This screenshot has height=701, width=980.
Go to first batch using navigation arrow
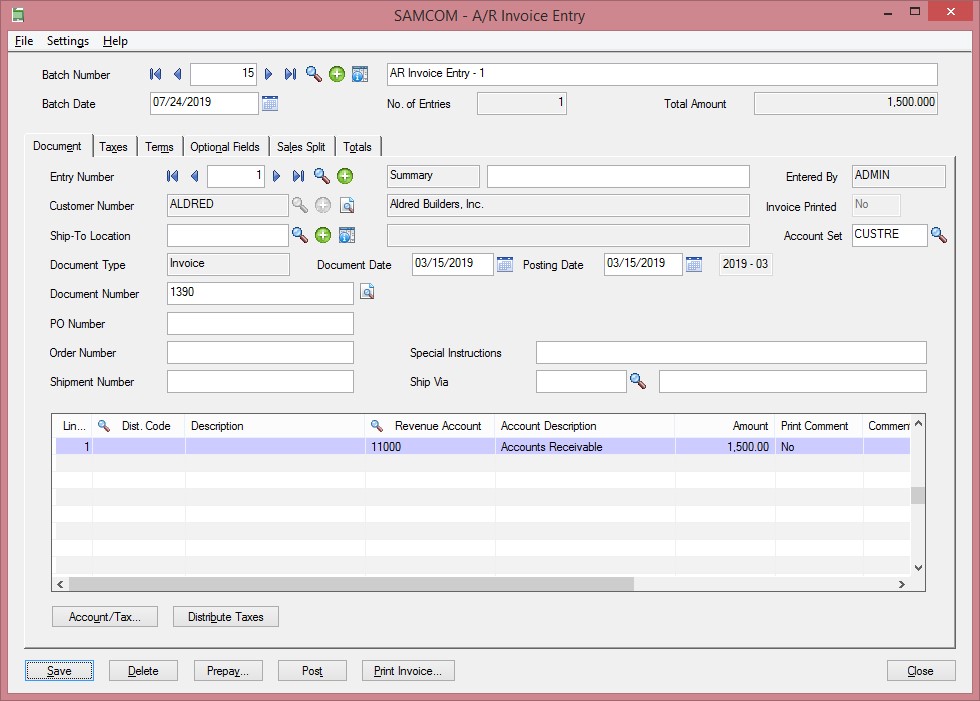coord(155,74)
